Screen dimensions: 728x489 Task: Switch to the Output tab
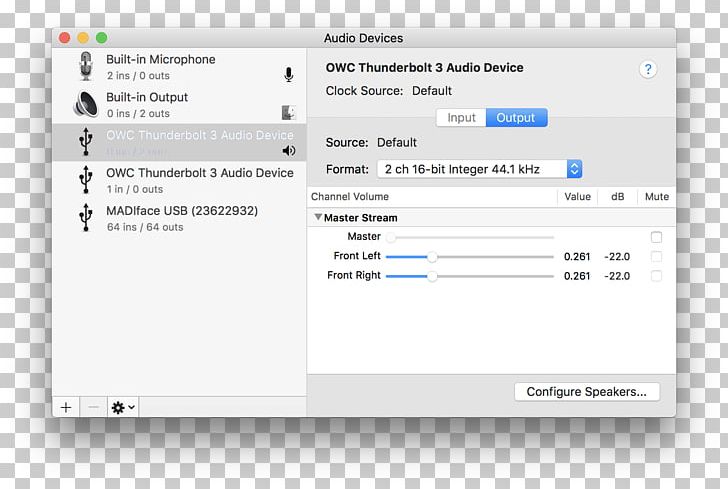pyautogui.click(x=516, y=117)
